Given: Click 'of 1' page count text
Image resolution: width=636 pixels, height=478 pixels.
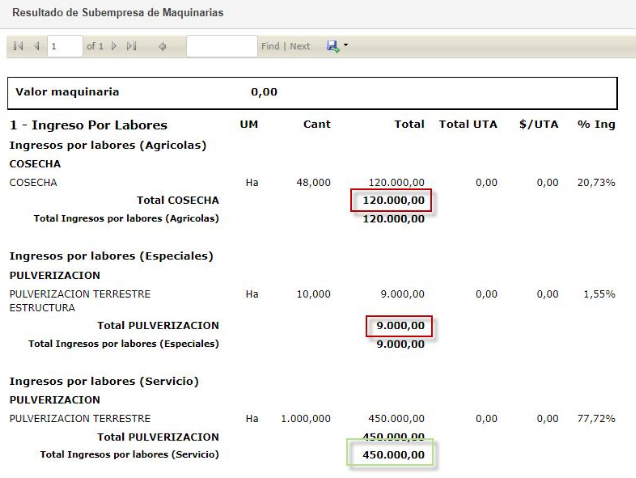Looking at the screenshot, I should (x=95, y=46).
